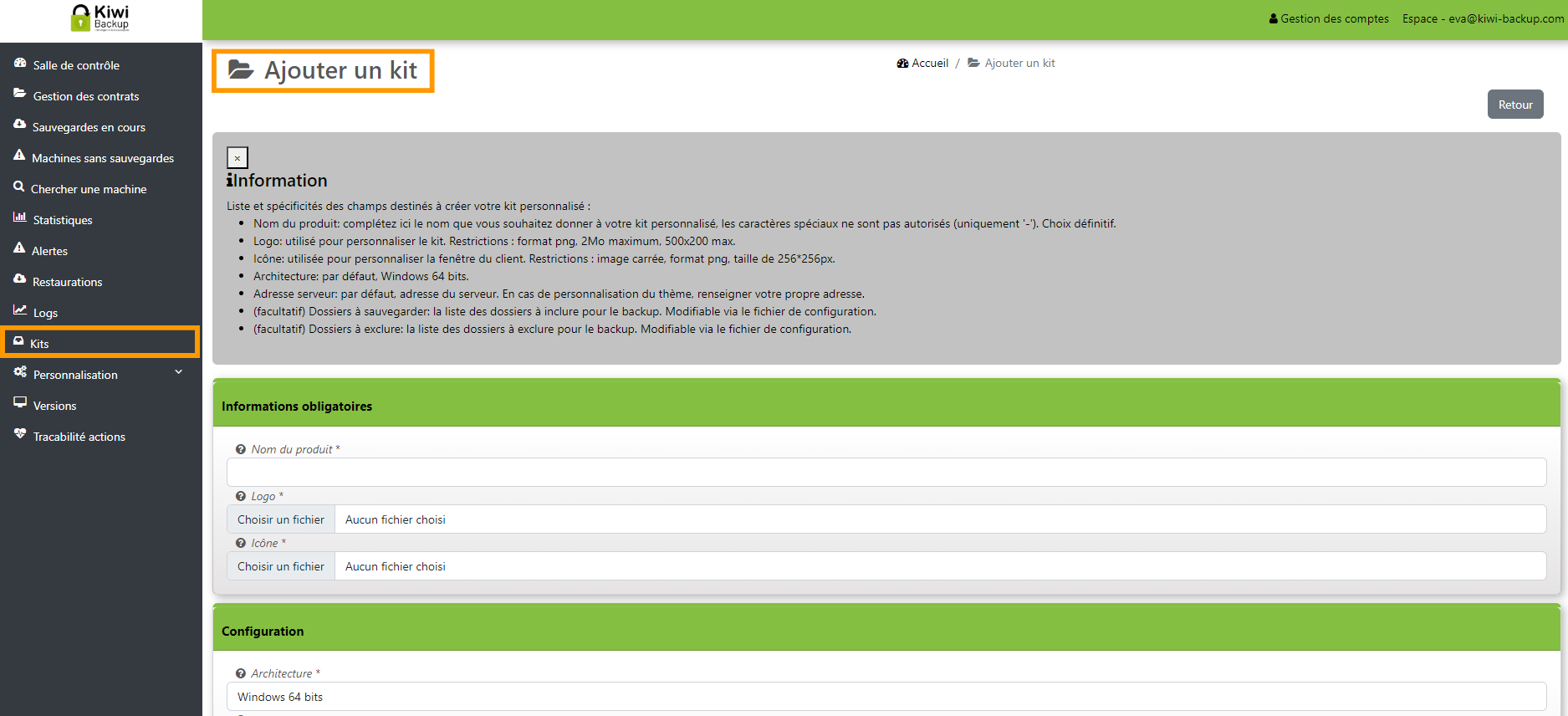The width and height of the screenshot is (1568, 716).
Task: Click the help icon beside Icône
Action: point(241,544)
